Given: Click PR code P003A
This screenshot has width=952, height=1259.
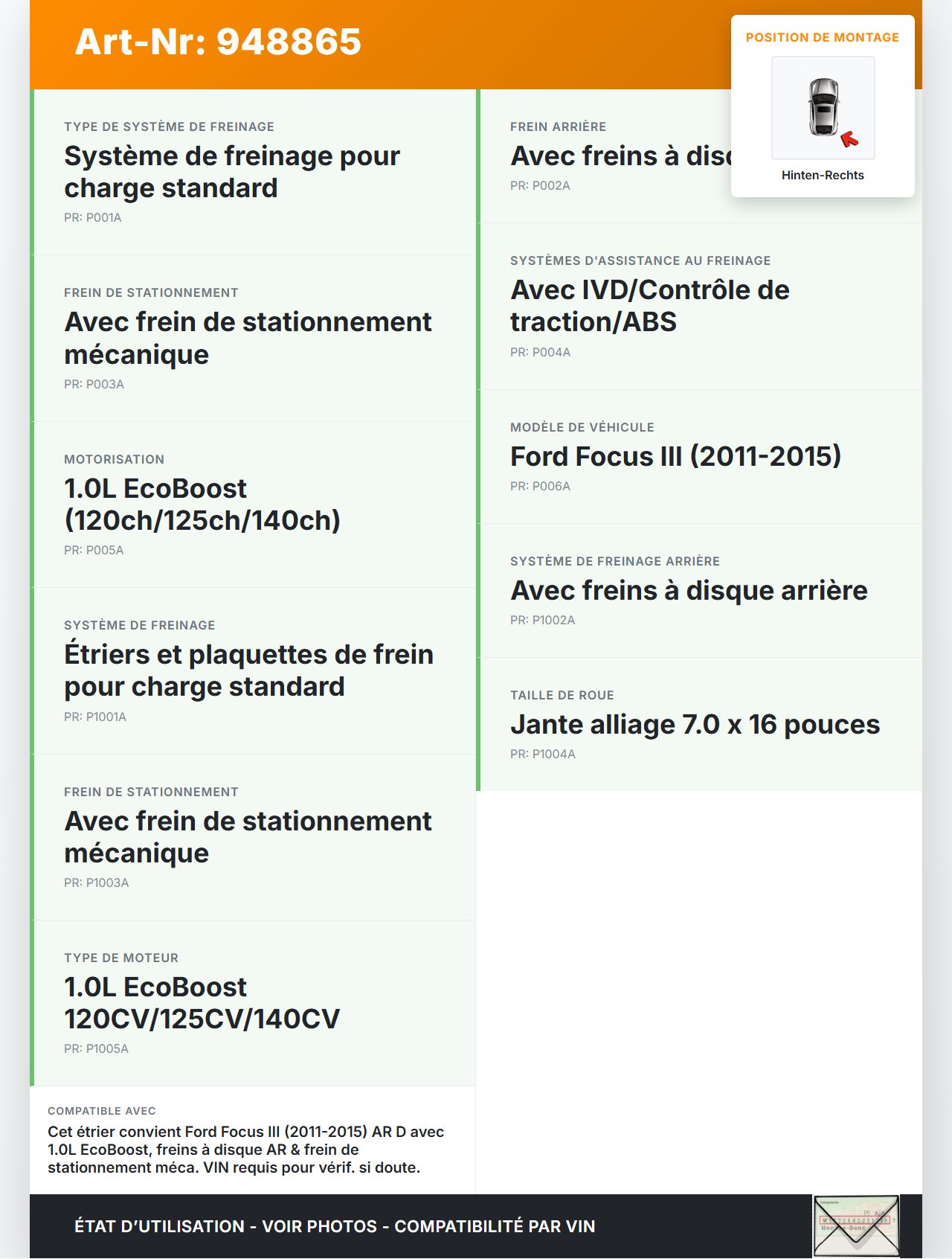Looking at the screenshot, I should (x=94, y=384).
